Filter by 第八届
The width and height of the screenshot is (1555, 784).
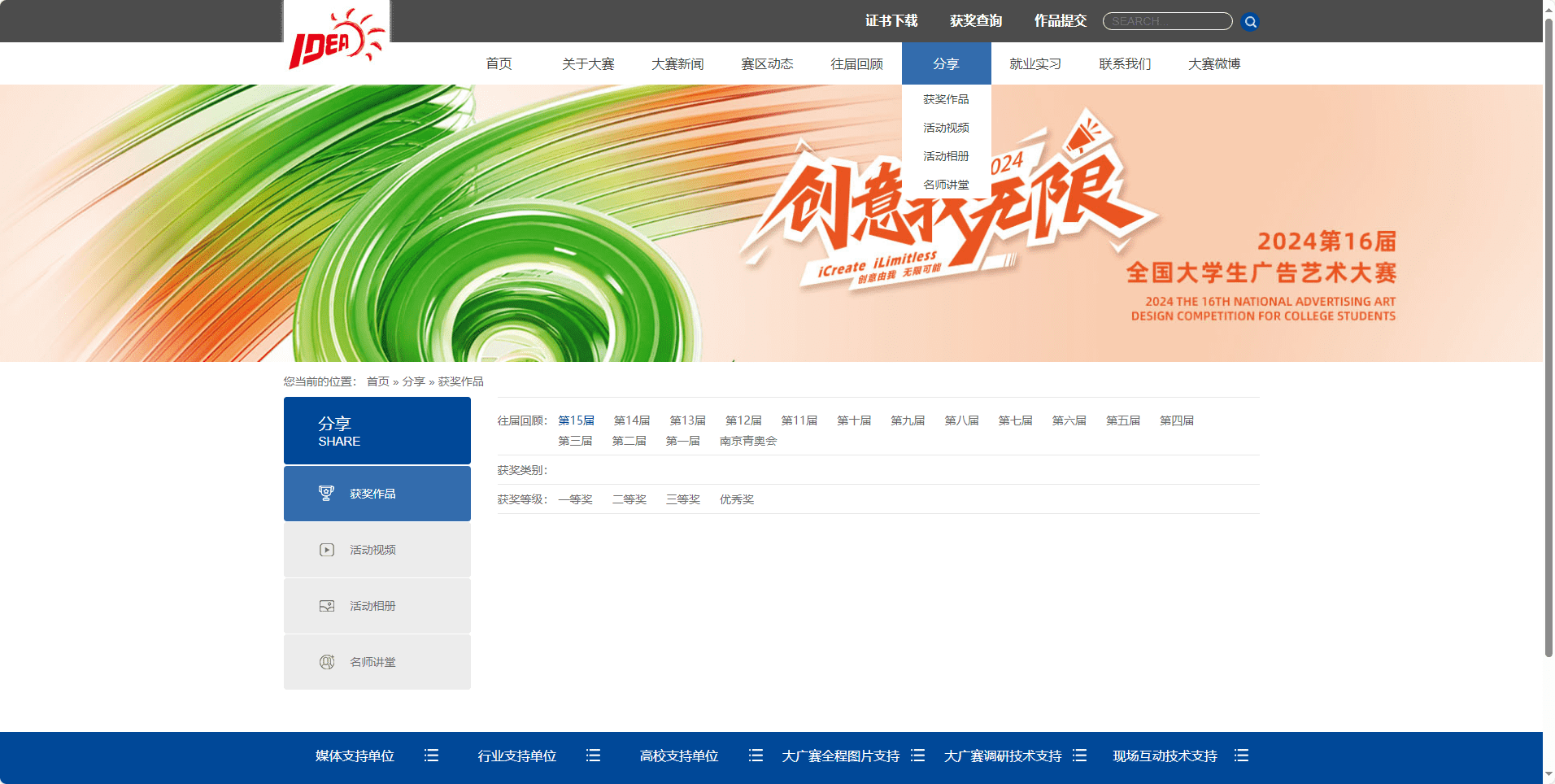(962, 420)
